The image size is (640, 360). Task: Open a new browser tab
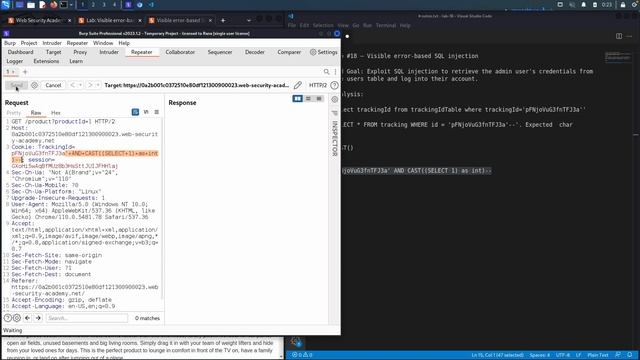pyautogui.click(x=223, y=20)
